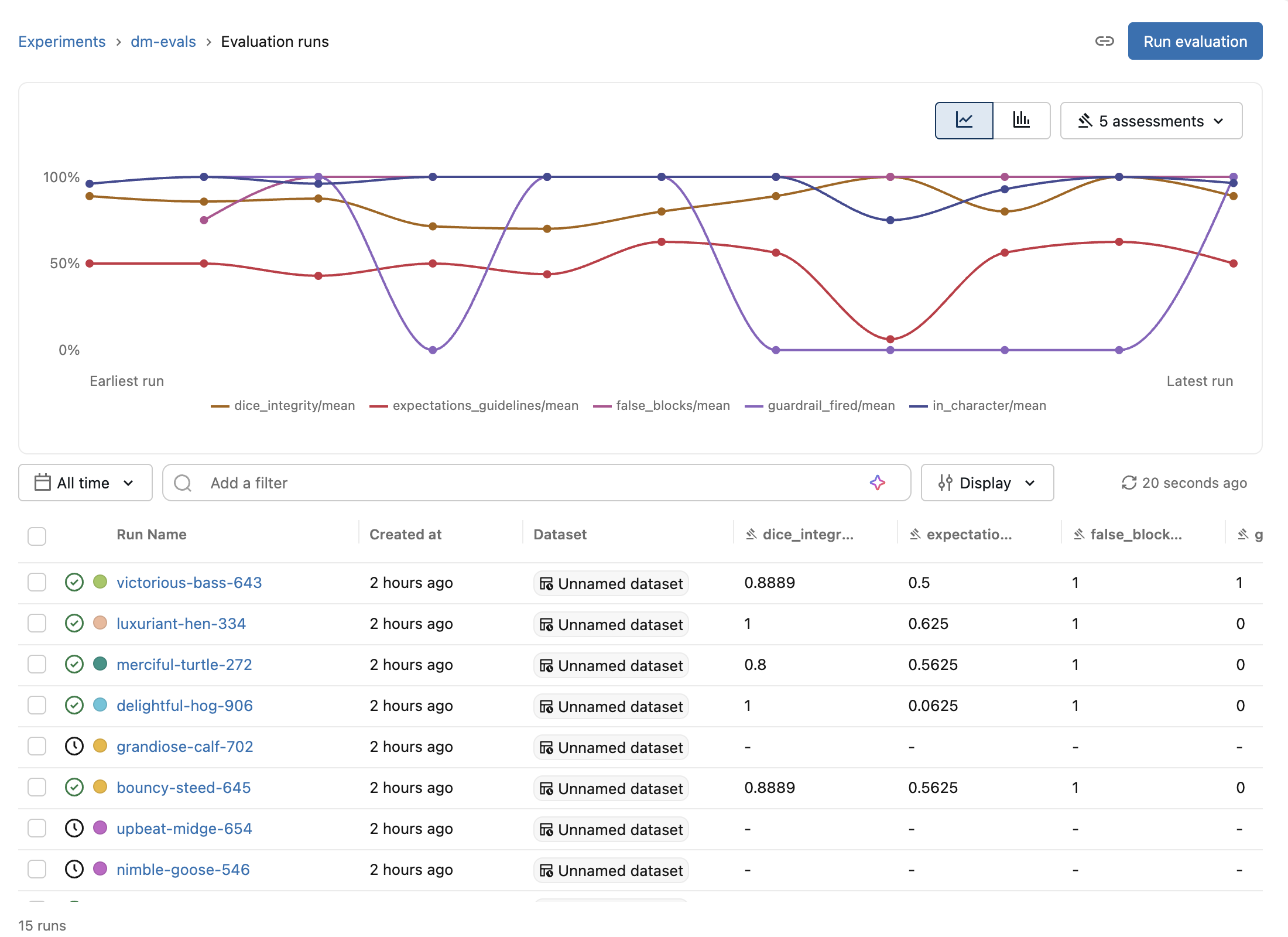Click the refresh icon beside 20 seconds ago

(1129, 483)
